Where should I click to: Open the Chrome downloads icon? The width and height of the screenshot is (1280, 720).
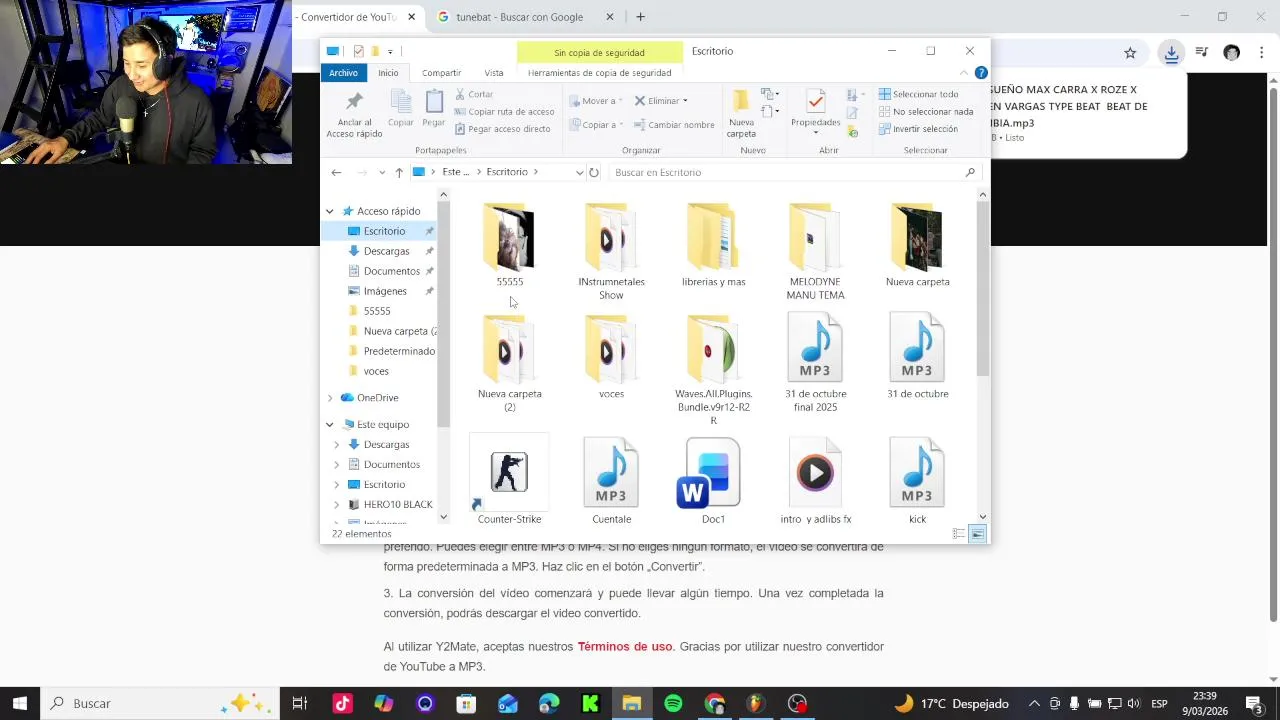(1171, 53)
